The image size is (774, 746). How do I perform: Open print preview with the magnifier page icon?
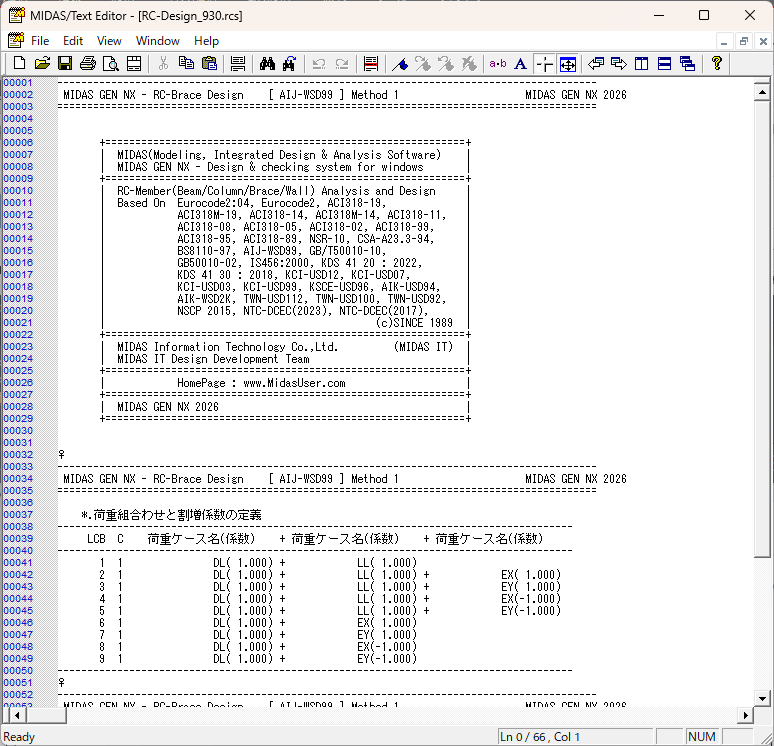[x=111, y=64]
